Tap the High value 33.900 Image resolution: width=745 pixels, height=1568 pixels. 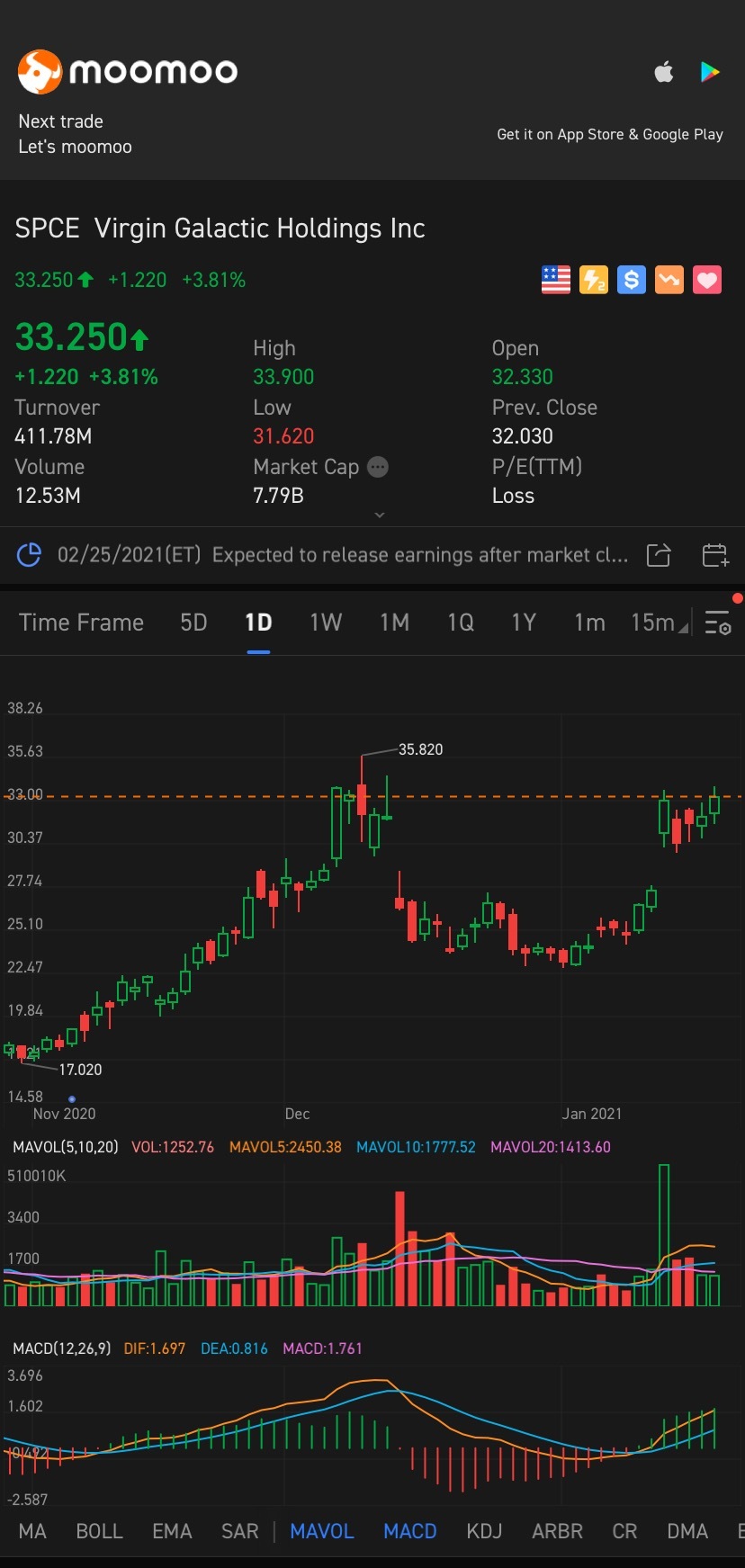[283, 377]
